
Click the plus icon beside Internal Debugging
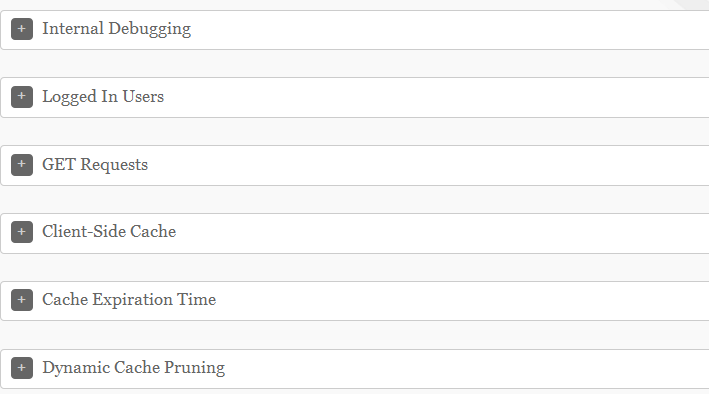coord(22,29)
